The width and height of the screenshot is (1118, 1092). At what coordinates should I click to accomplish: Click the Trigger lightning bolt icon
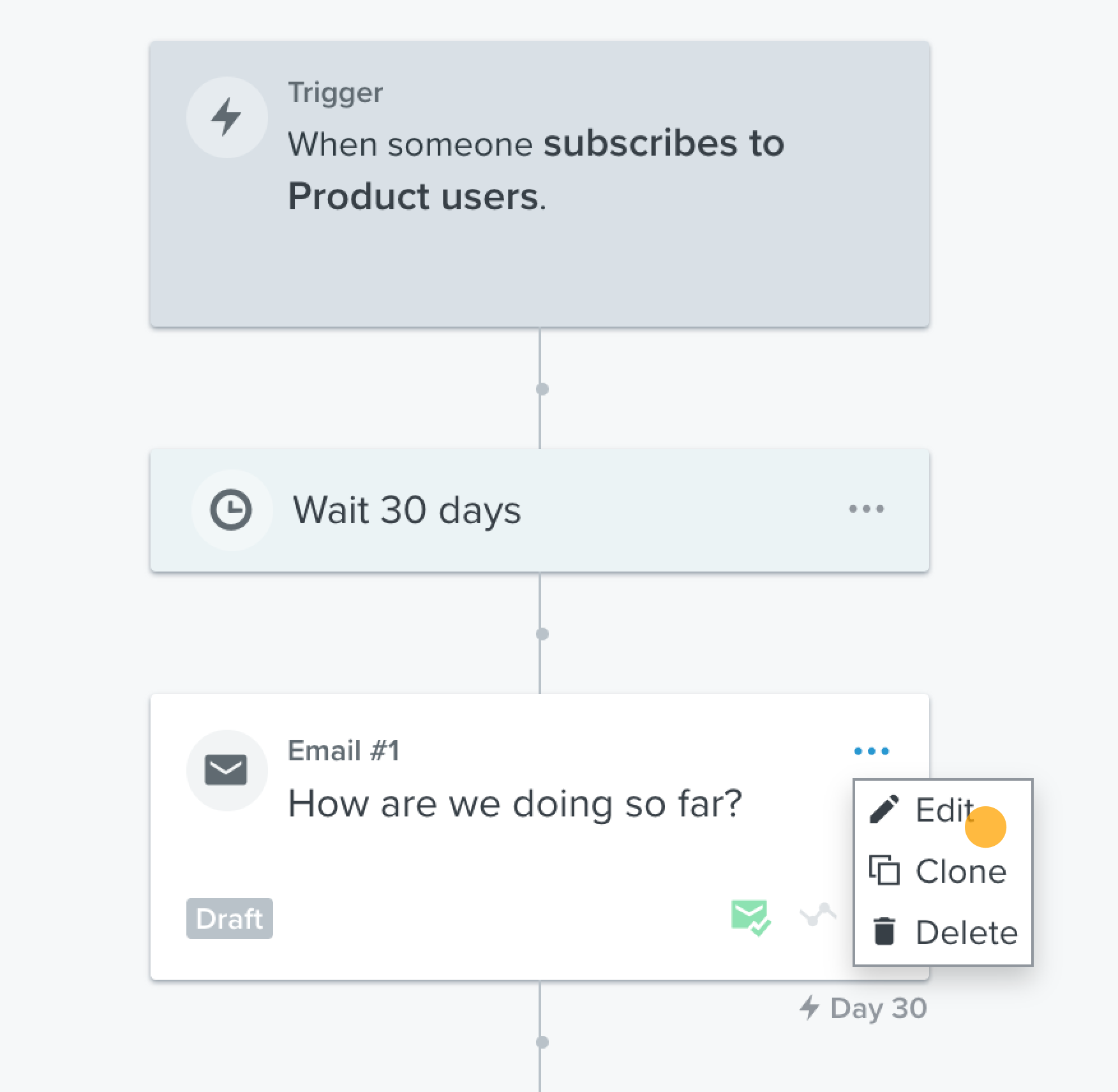point(227,117)
